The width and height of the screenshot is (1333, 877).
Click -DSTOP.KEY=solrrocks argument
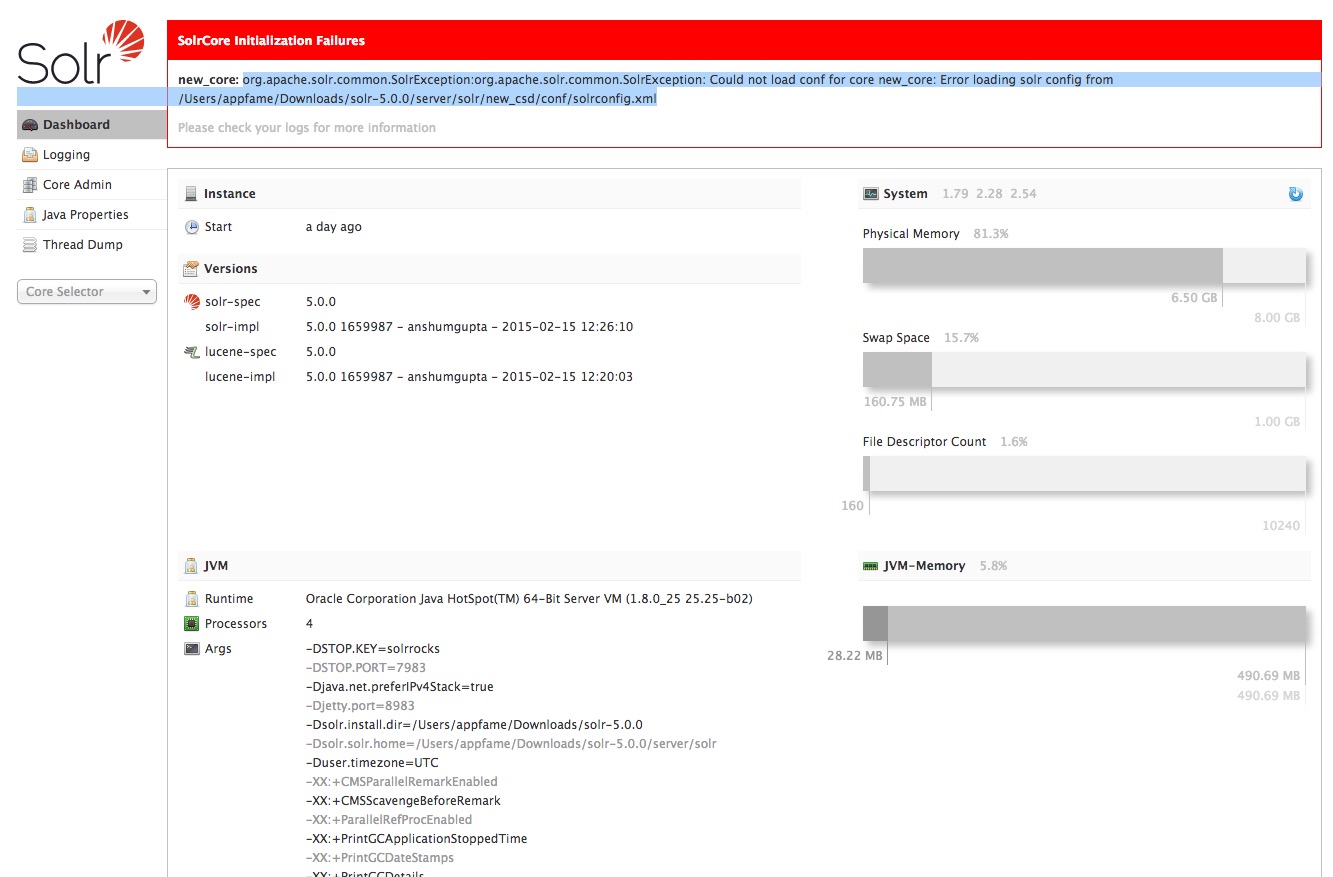[x=373, y=649]
